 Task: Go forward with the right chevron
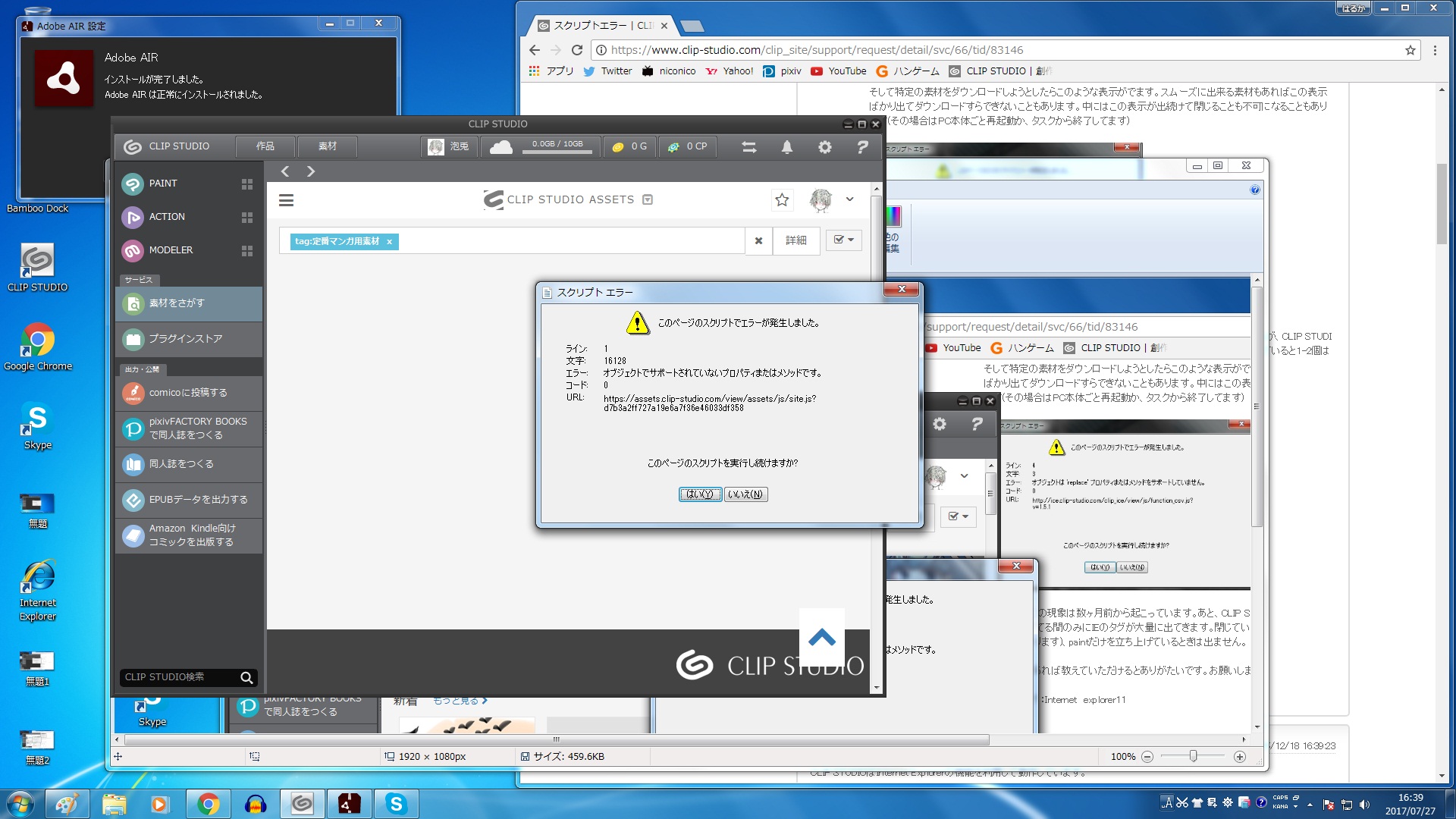(310, 171)
